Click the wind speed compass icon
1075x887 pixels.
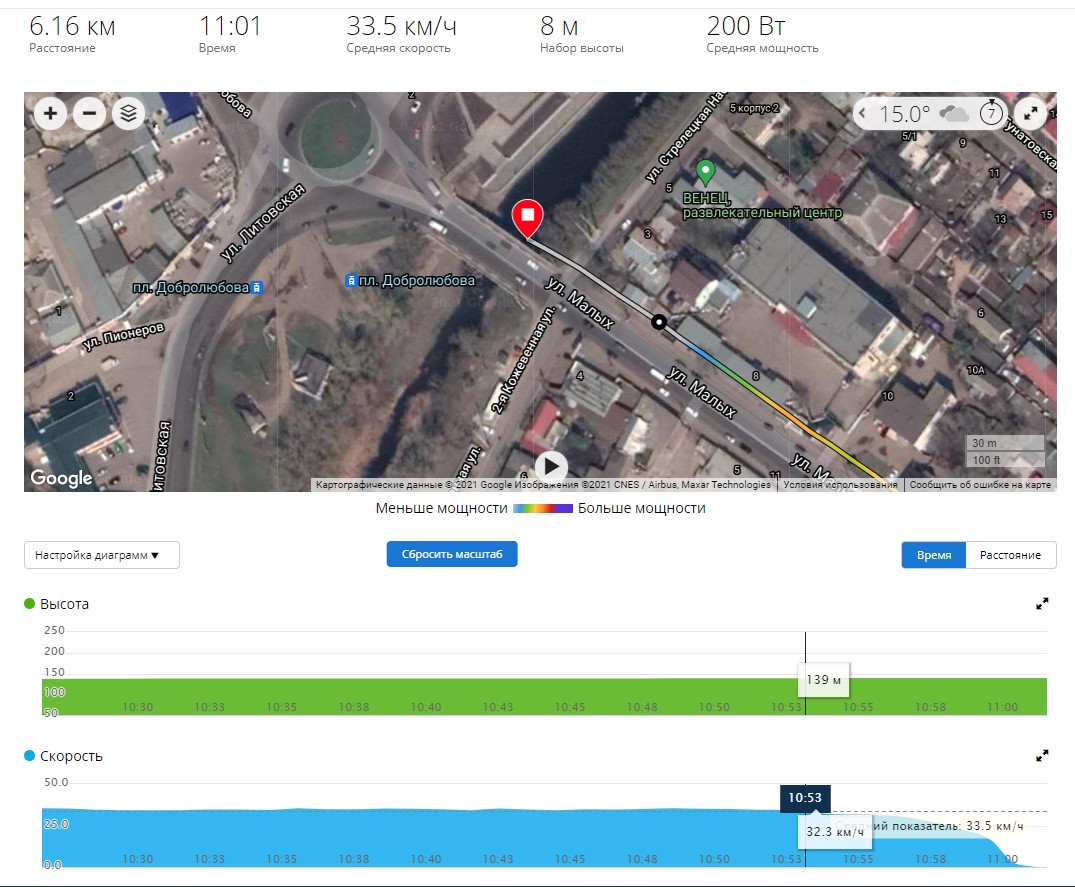click(990, 113)
